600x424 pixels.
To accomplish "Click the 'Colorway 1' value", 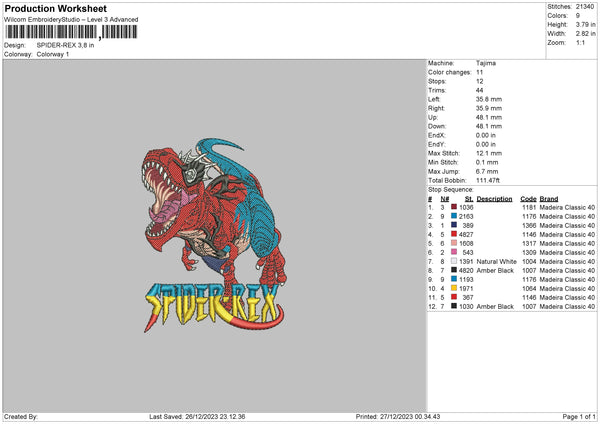I will coord(53,54).
